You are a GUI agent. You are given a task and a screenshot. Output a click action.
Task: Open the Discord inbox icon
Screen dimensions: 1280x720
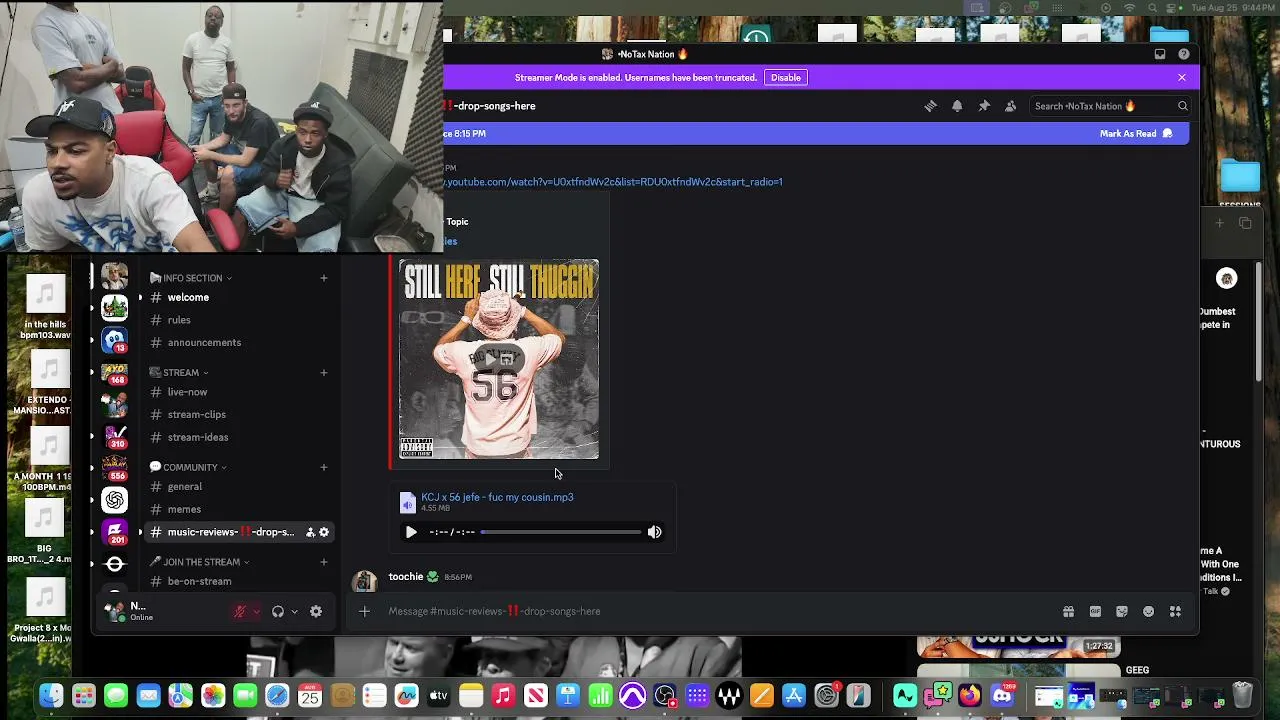[x=1160, y=54]
